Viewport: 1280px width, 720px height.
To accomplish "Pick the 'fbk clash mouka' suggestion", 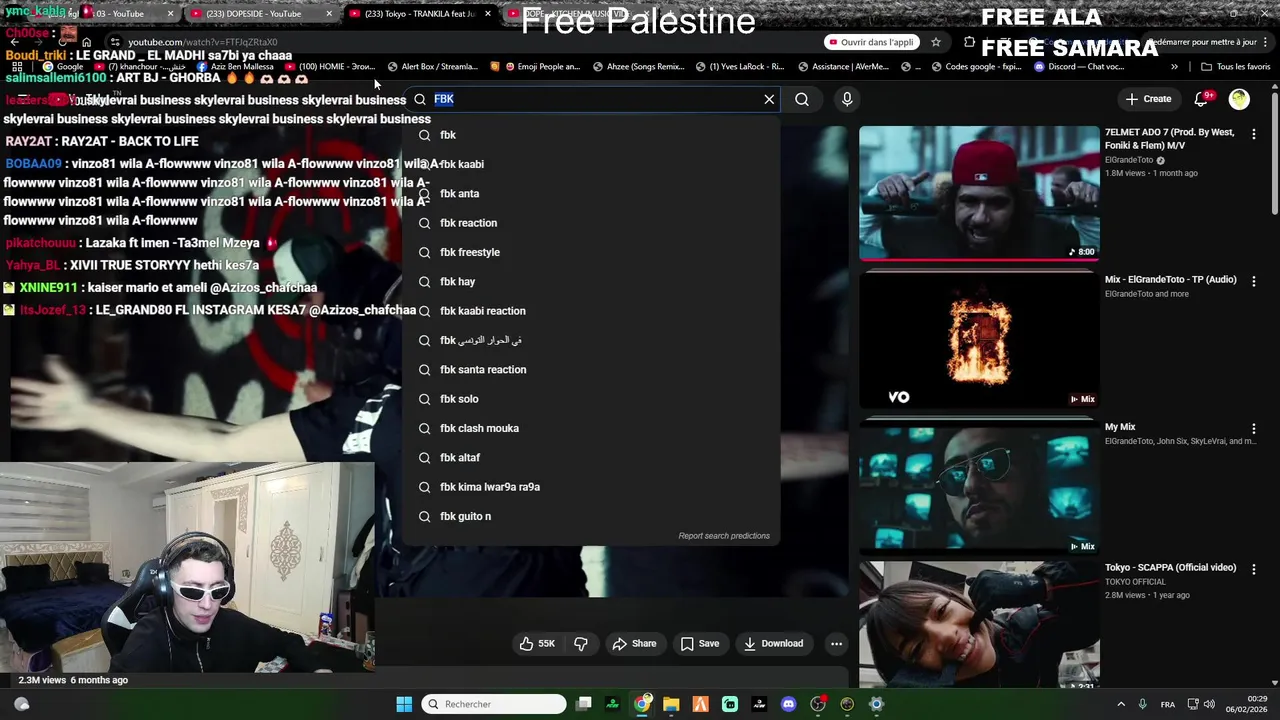I will (x=590, y=428).
